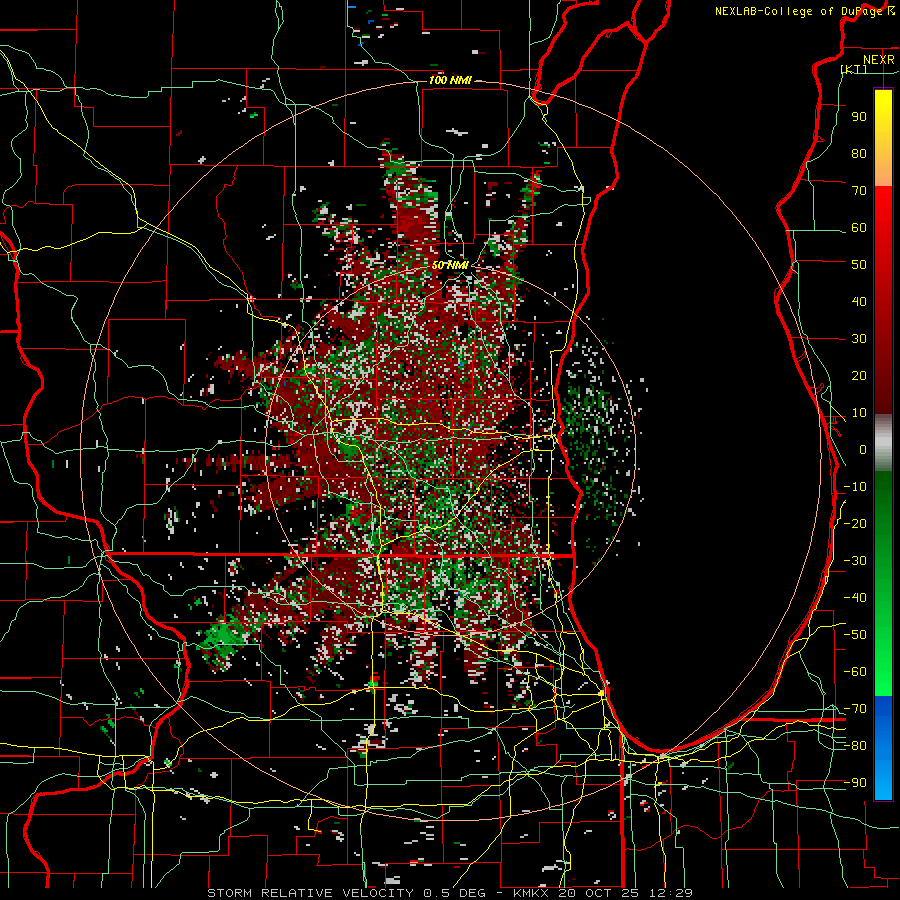The image size is (900, 900).
Task: Select the 100 NMI range ring label
Action: [450, 80]
